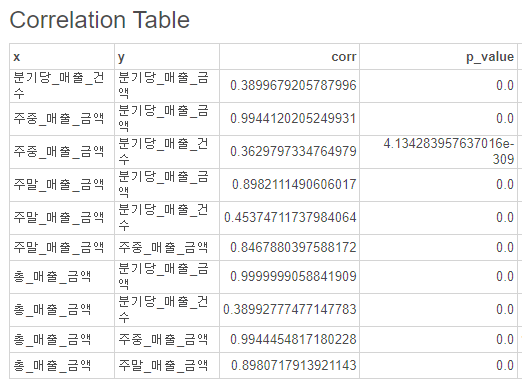
Task: Click corr value 0.38992777477147783
Action: [x=290, y=309]
